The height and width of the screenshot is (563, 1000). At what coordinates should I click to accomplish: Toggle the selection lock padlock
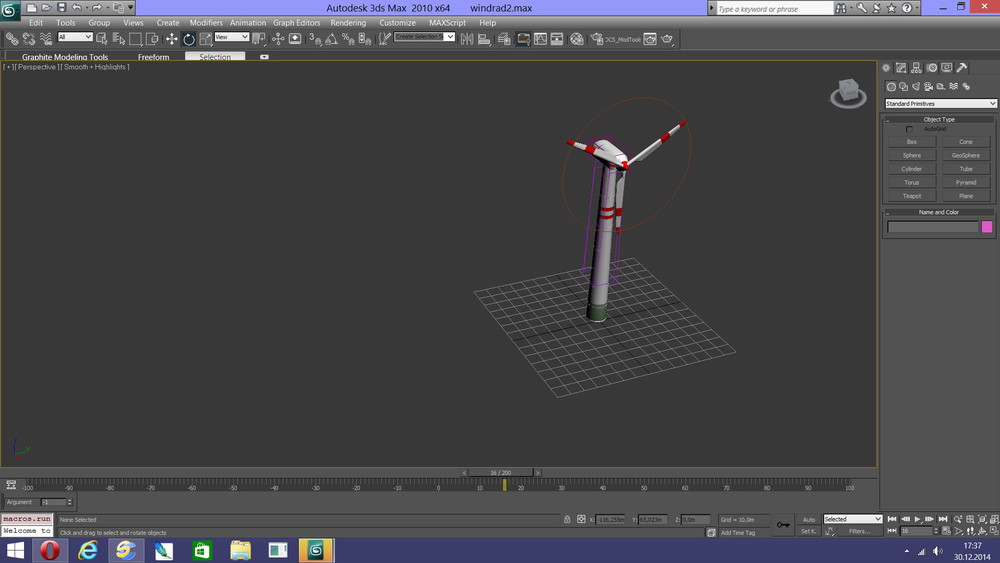[x=567, y=520]
